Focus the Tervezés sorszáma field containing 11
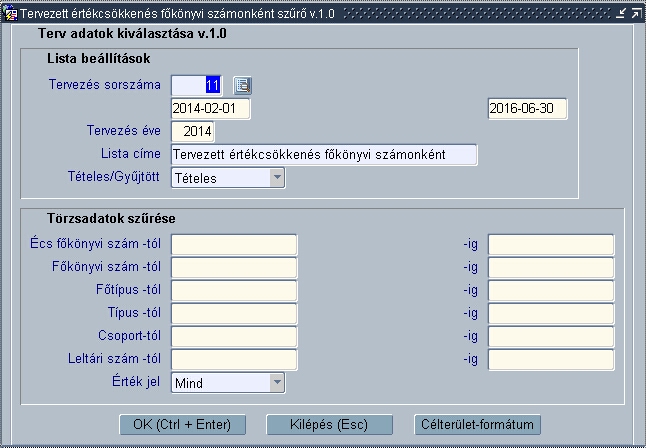 pyautogui.click(x=197, y=85)
